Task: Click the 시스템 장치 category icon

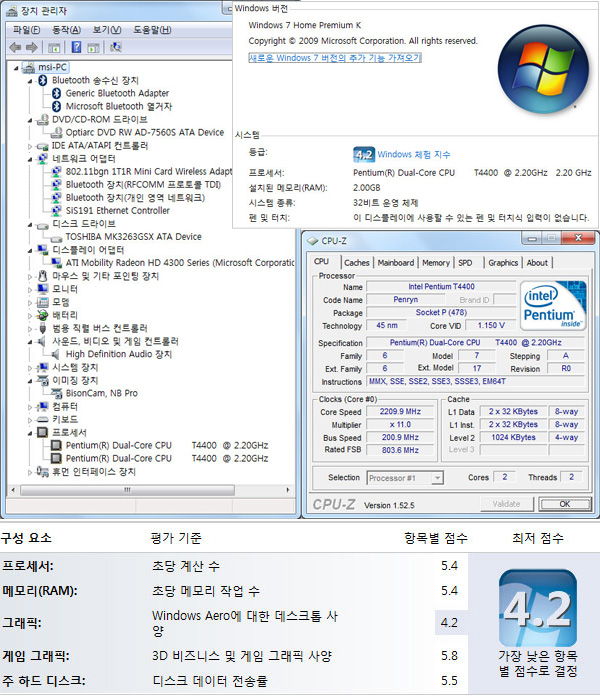Action: pyautogui.click(x=43, y=367)
